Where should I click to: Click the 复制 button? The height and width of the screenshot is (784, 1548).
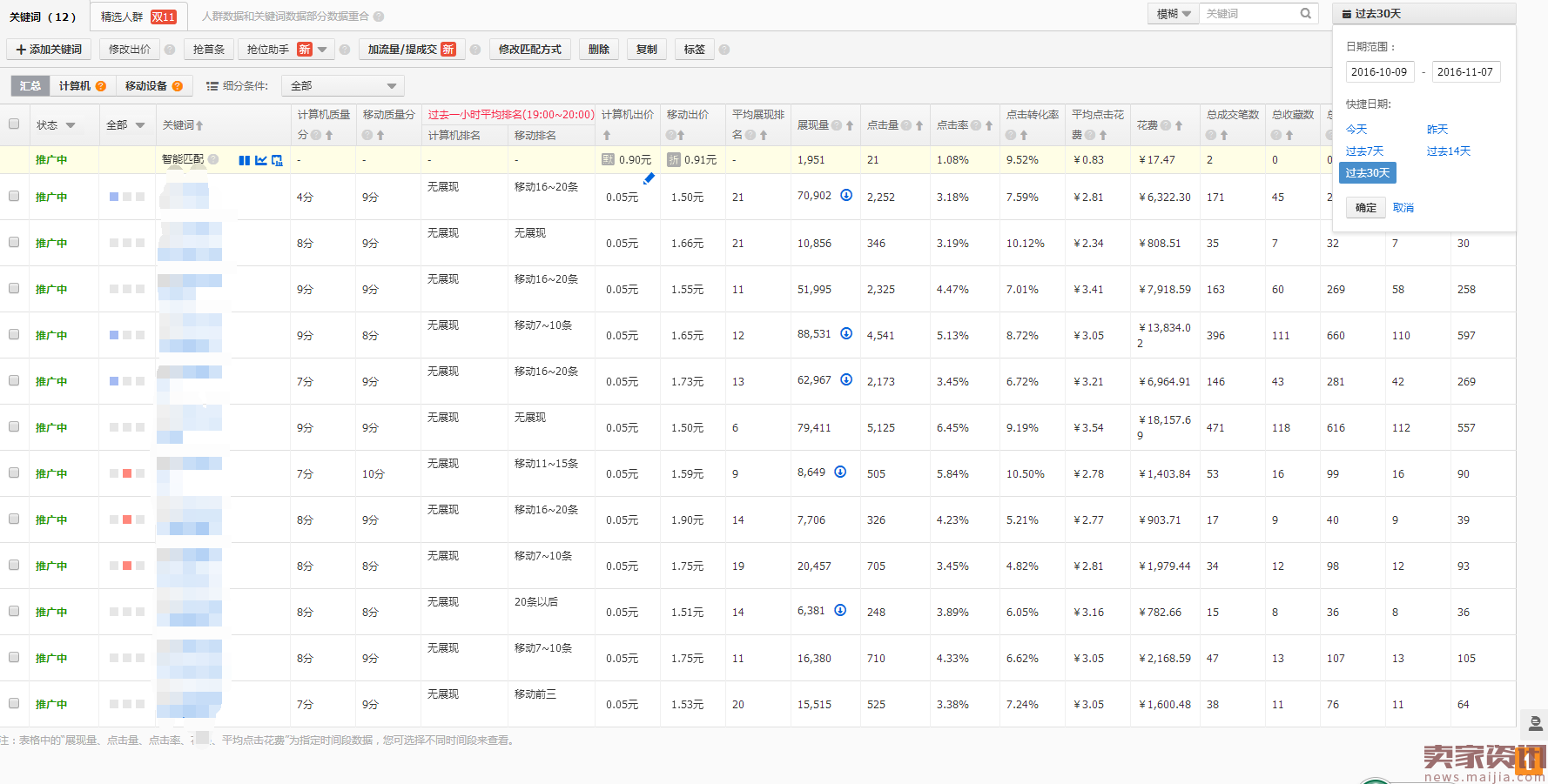click(647, 50)
